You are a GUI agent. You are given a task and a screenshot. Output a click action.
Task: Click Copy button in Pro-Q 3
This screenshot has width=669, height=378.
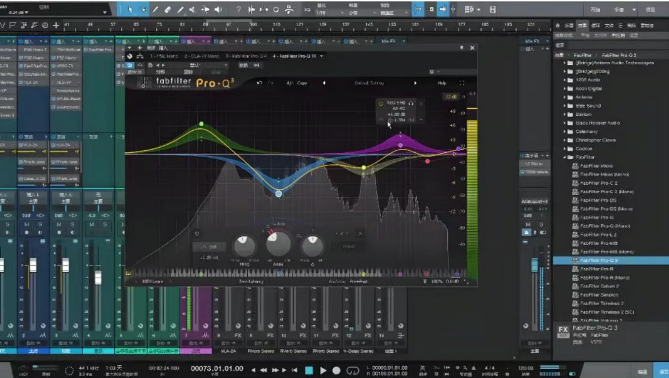click(302, 83)
